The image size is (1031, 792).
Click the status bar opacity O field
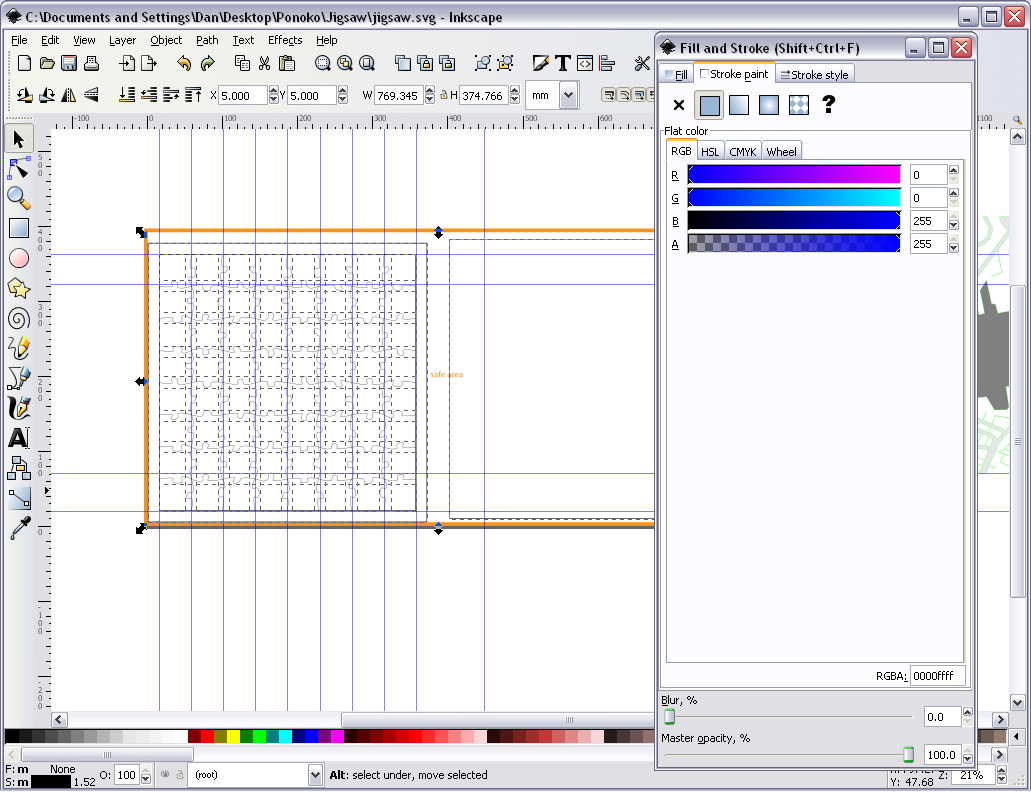tap(127, 775)
